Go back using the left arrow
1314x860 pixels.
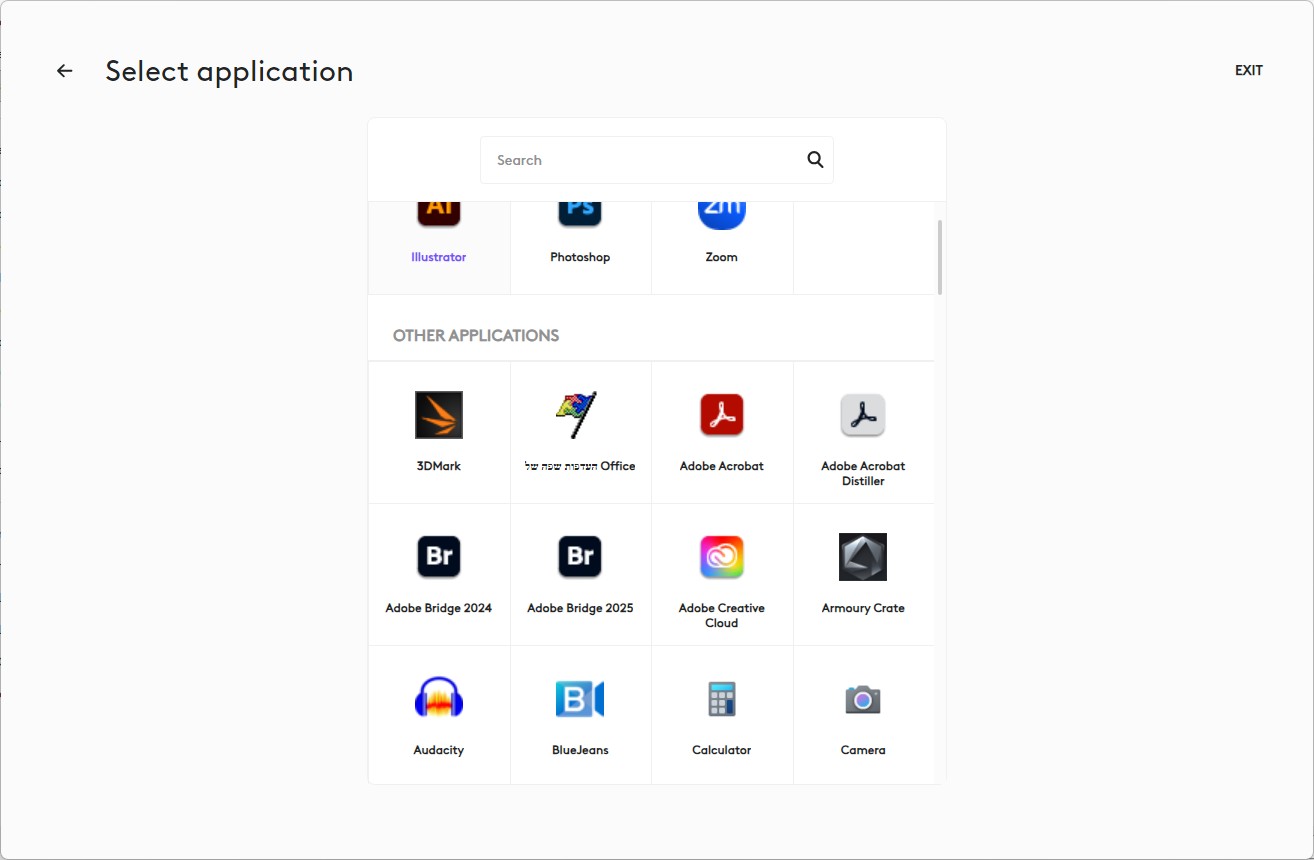click(x=65, y=71)
